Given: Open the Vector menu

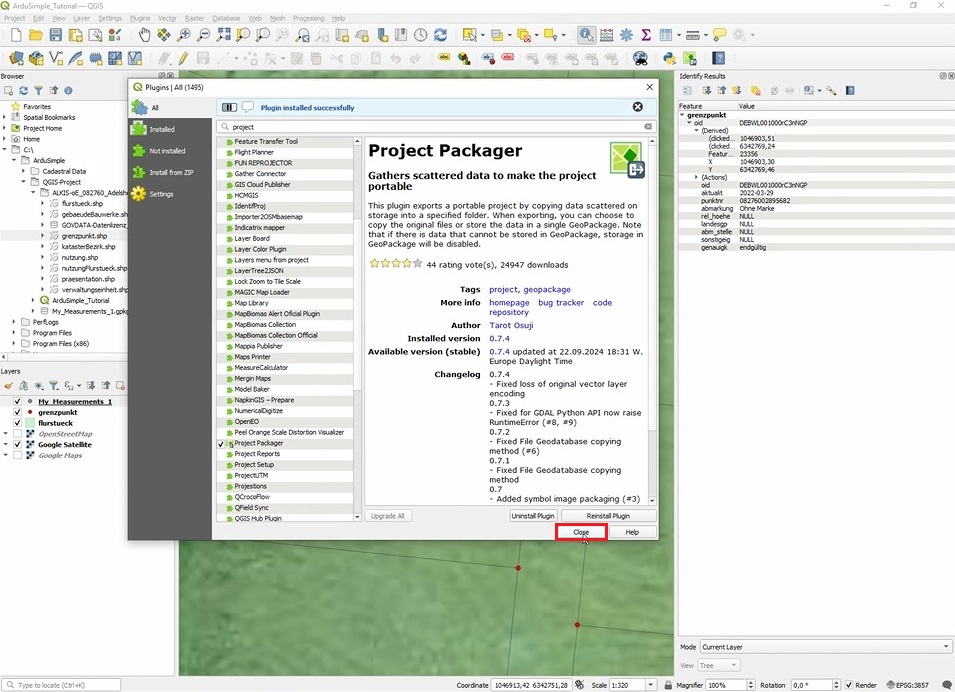Looking at the screenshot, I should tap(167, 18).
